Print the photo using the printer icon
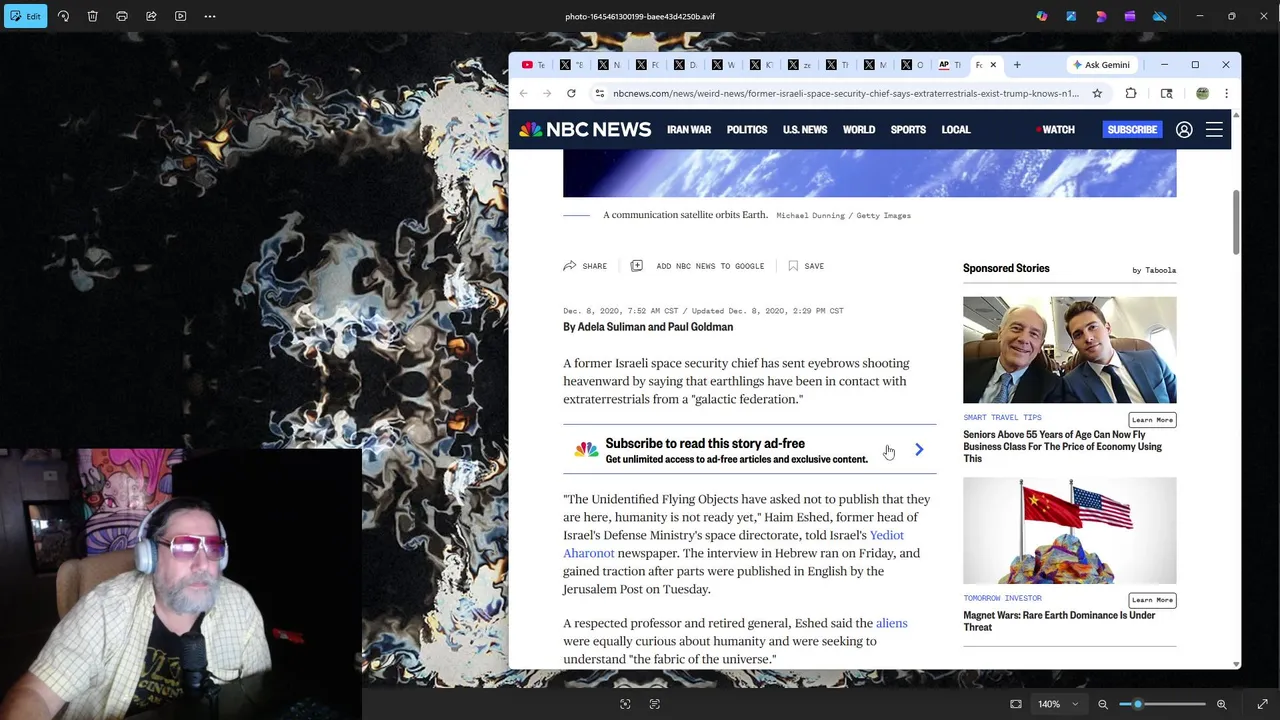Screen dimensions: 1280x720 tap(122, 16)
